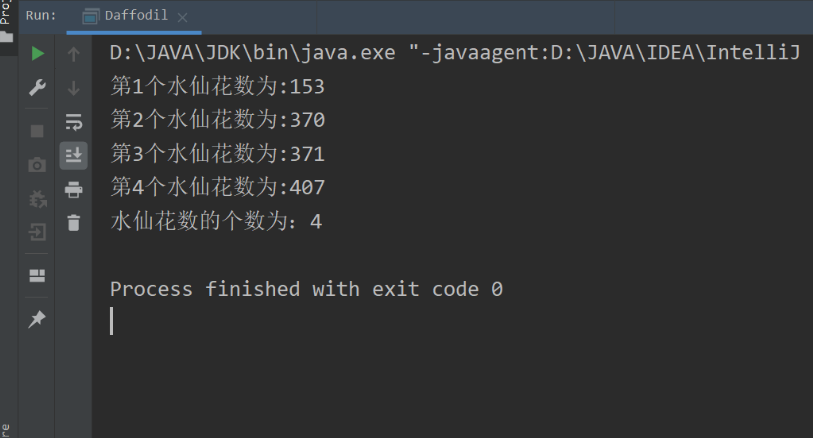Open run configuration wrench icon
The width and height of the screenshot is (813, 438).
37,88
